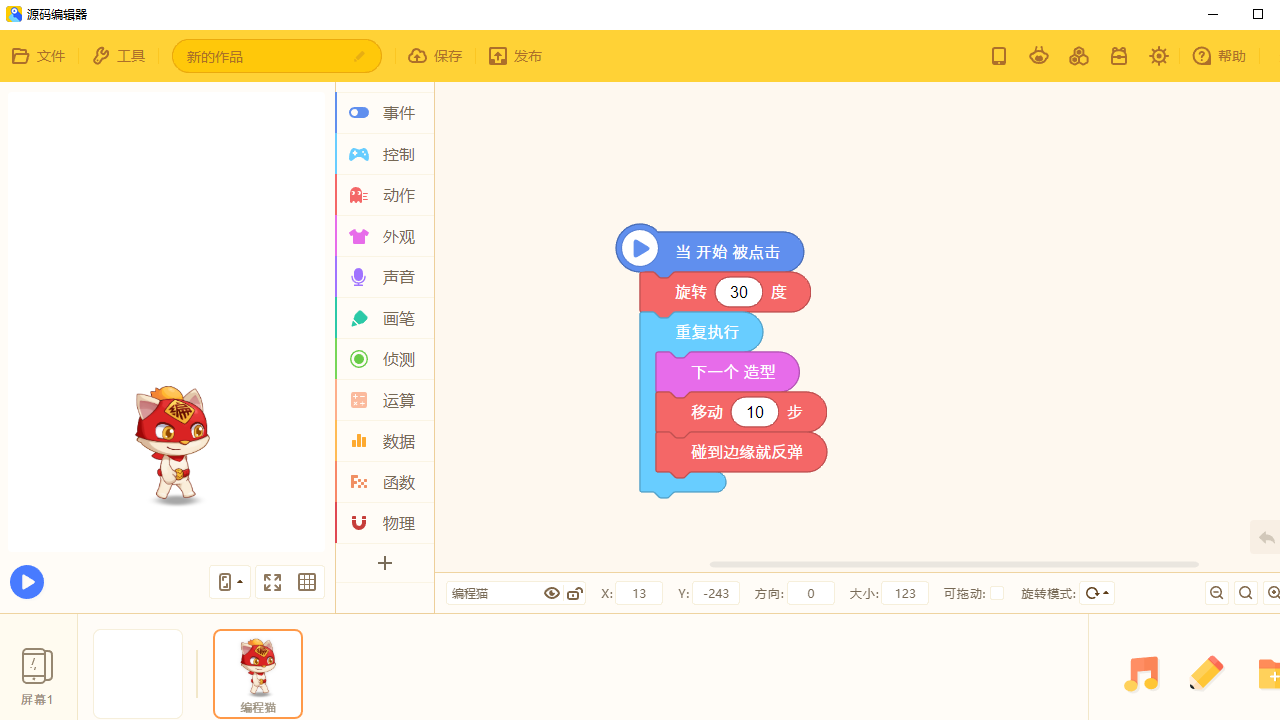Open the 文件 file menu
1280x720 pixels.
point(38,56)
